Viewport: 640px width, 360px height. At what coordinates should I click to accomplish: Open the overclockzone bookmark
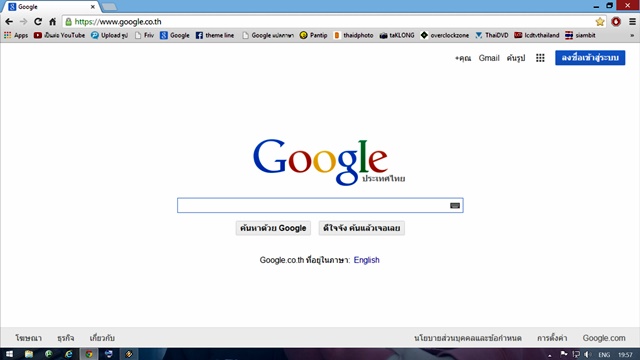(x=445, y=36)
